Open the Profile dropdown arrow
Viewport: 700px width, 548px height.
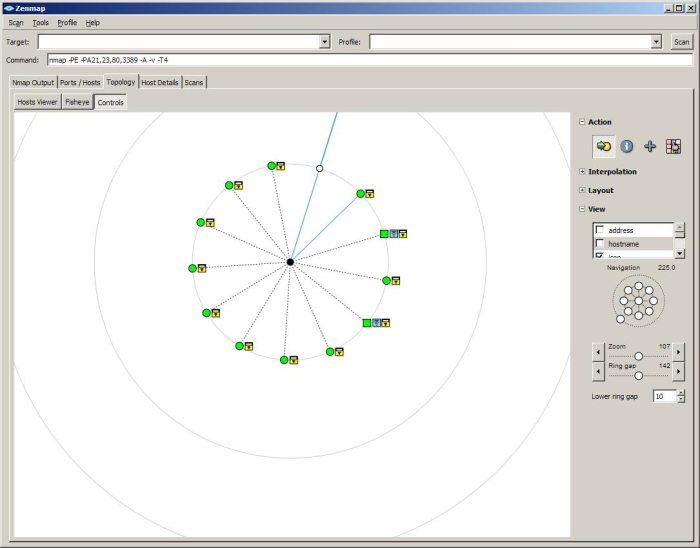click(x=656, y=42)
